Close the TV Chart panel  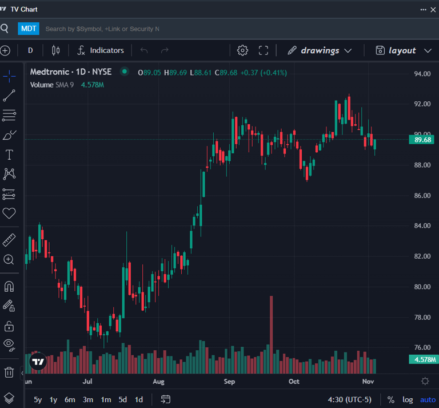click(x=433, y=10)
